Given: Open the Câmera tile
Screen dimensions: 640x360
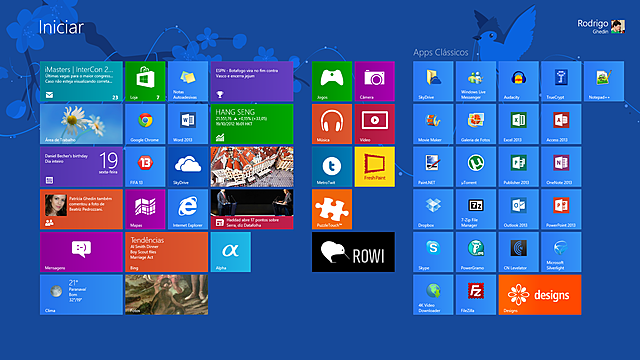Looking at the screenshot, I should [x=375, y=81].
